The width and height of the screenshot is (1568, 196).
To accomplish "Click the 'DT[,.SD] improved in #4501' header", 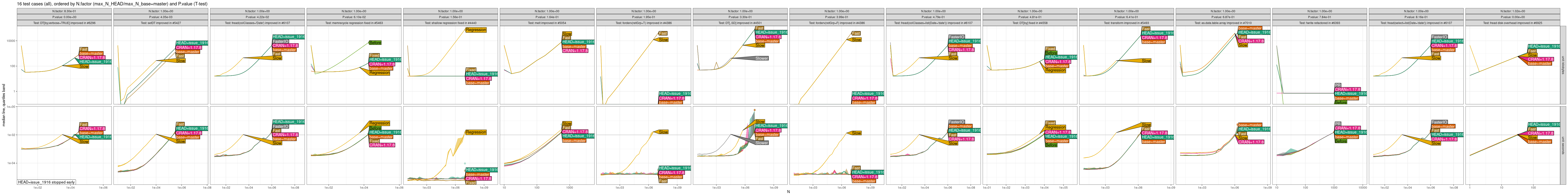I will tap(740, 23).
